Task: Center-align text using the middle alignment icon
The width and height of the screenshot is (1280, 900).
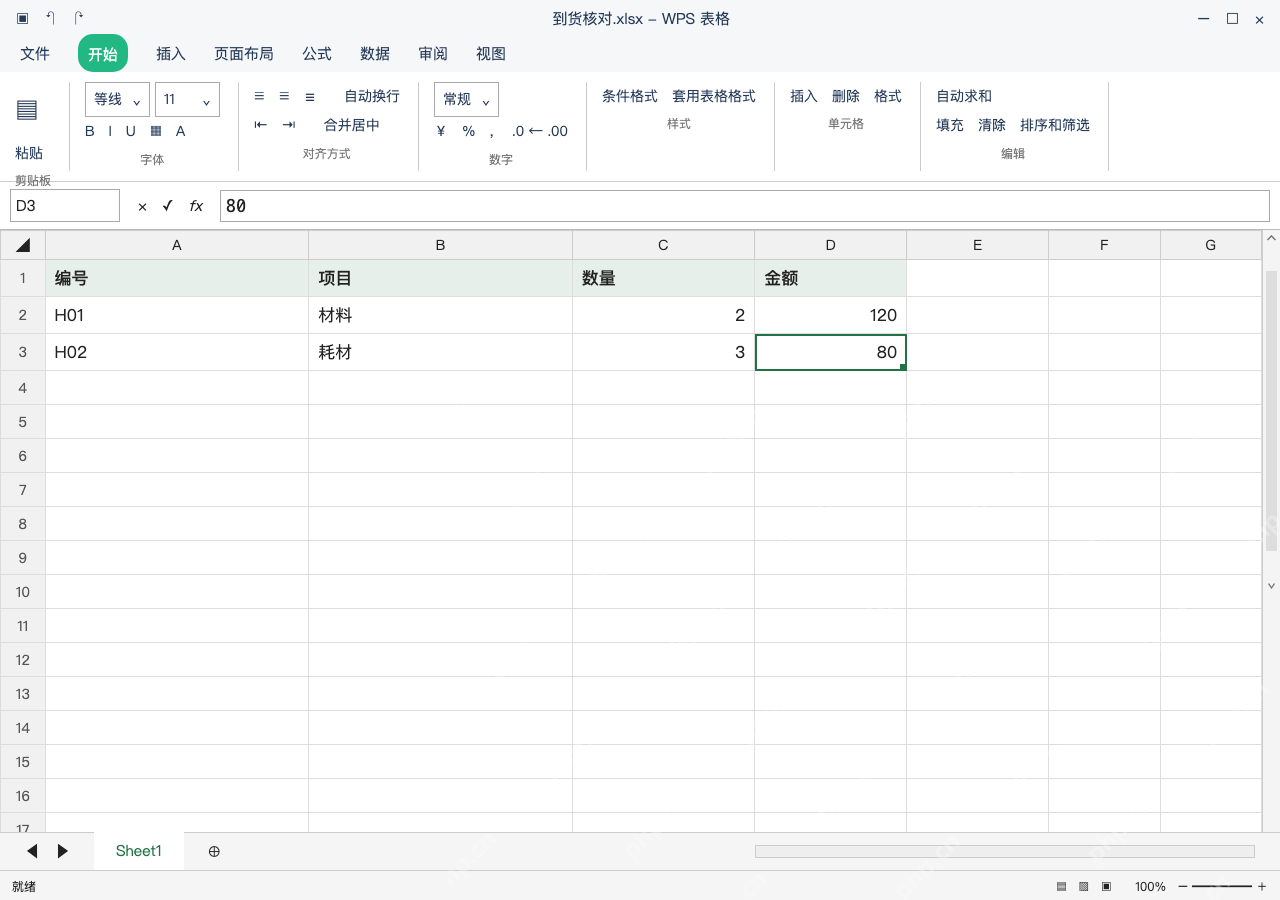Action: tap(284, 96)
